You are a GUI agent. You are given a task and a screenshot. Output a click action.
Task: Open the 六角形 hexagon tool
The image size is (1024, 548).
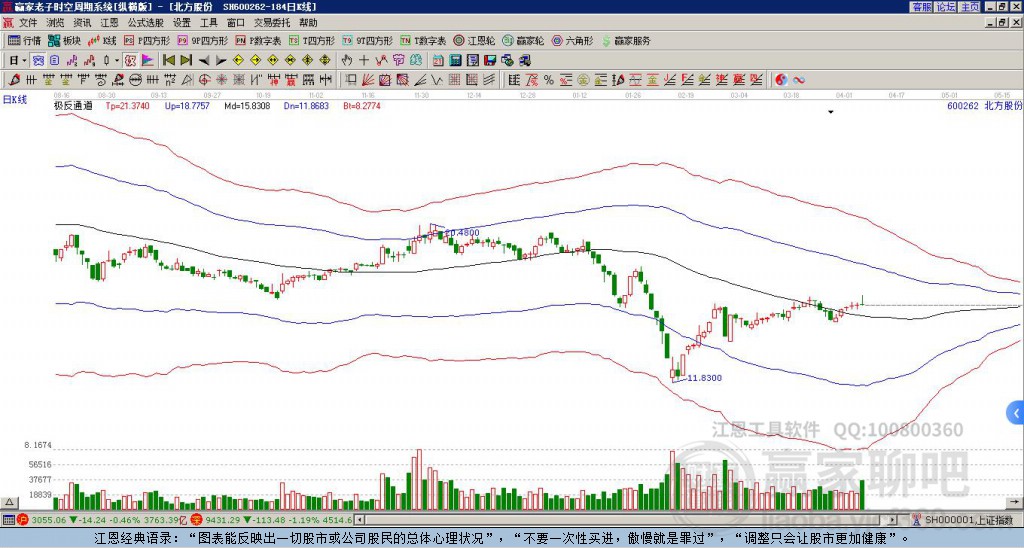(572, 40)
